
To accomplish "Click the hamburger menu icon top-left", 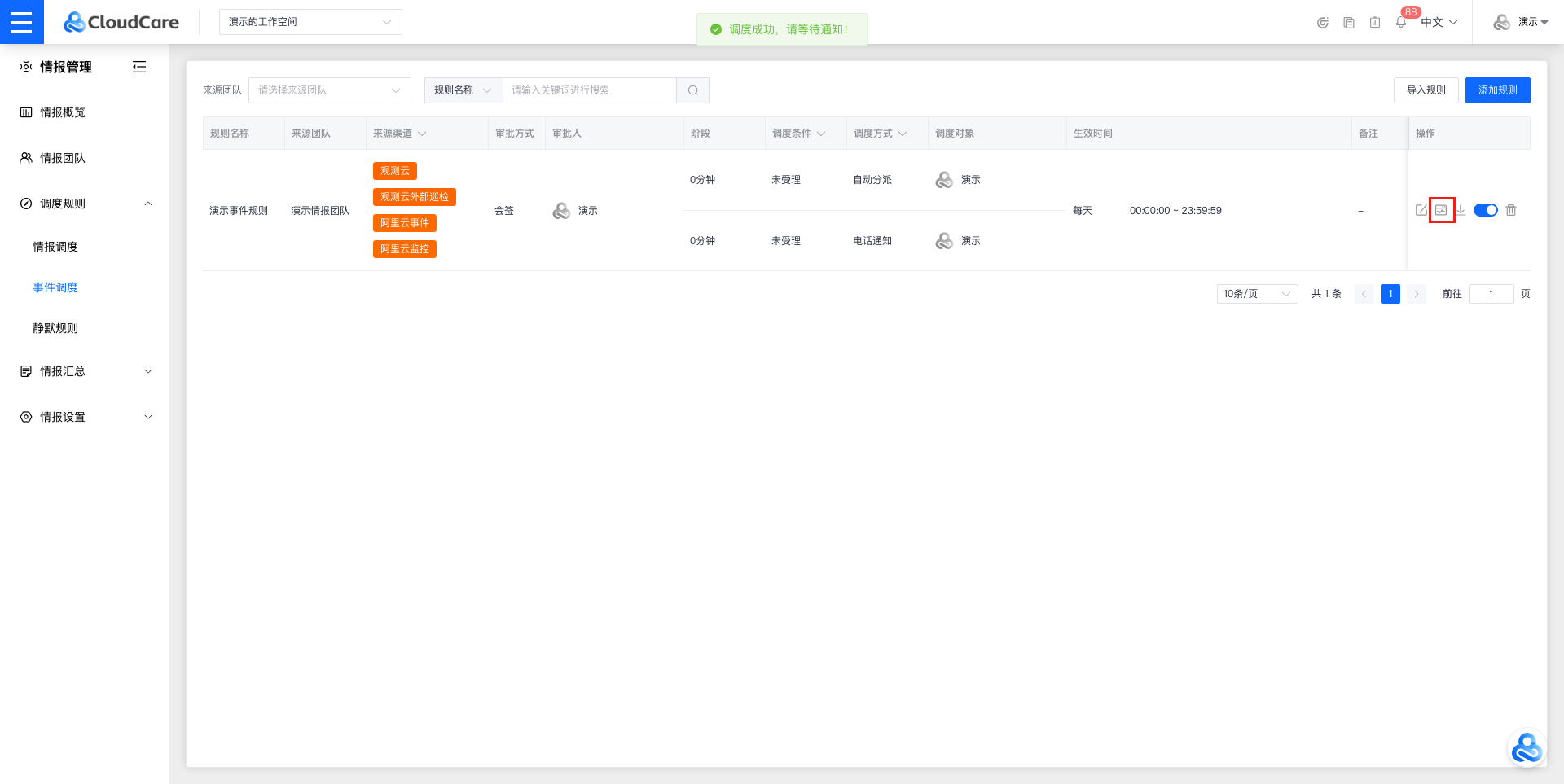I will pyautogui.click(x=21, y=22).
